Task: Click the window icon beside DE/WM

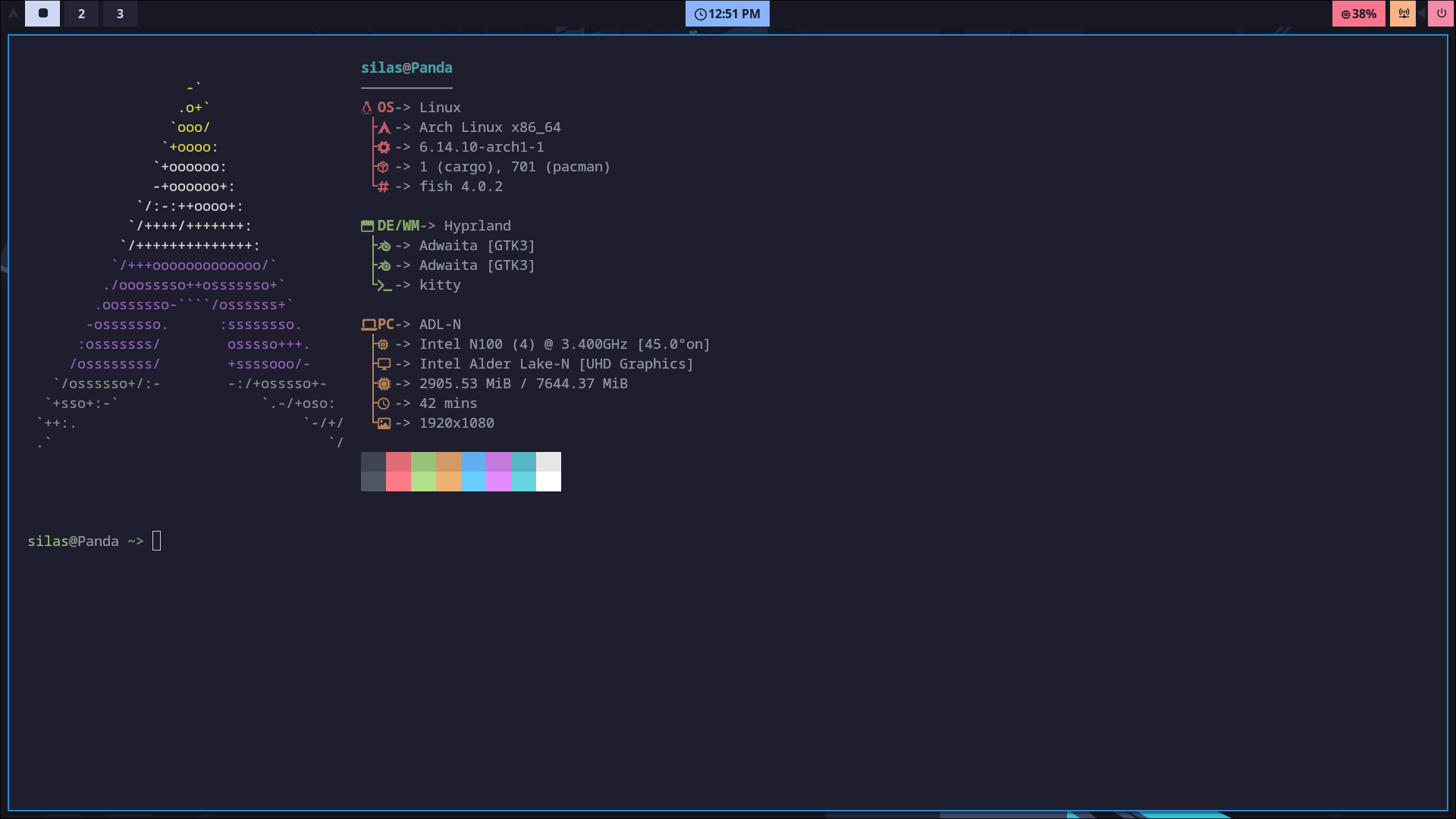Action: click(367, 226)
